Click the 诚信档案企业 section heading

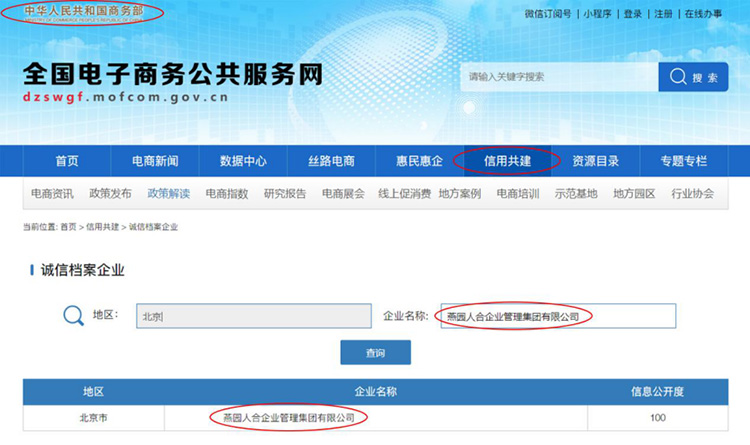(82, 270)
